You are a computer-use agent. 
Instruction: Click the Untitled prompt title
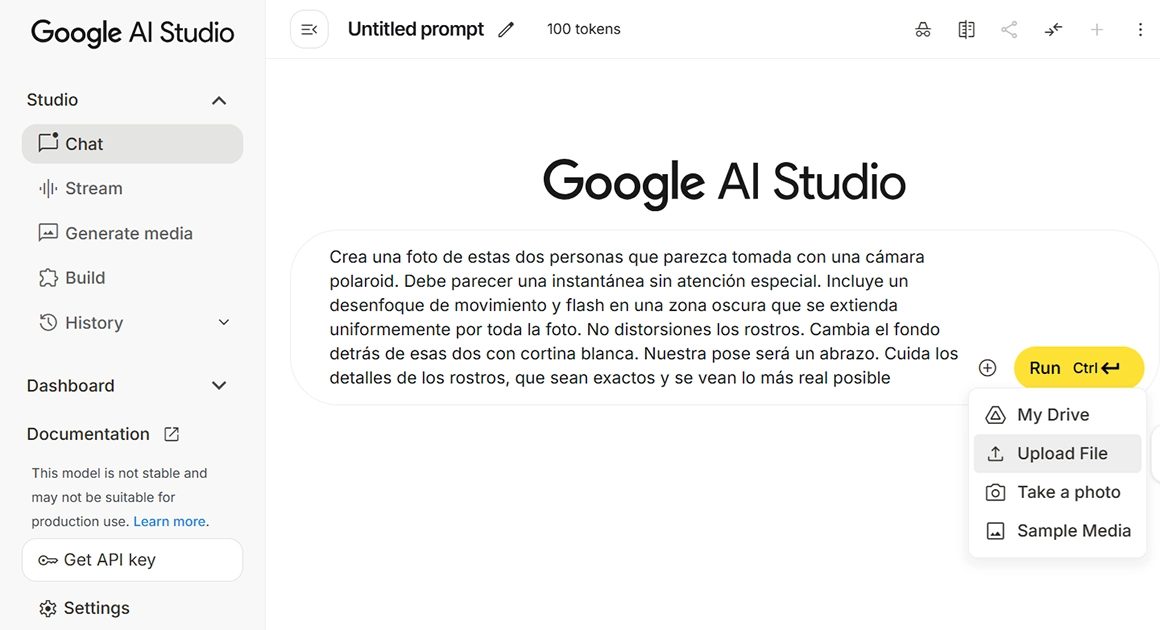pyautogui.click(x=416, y=30)
